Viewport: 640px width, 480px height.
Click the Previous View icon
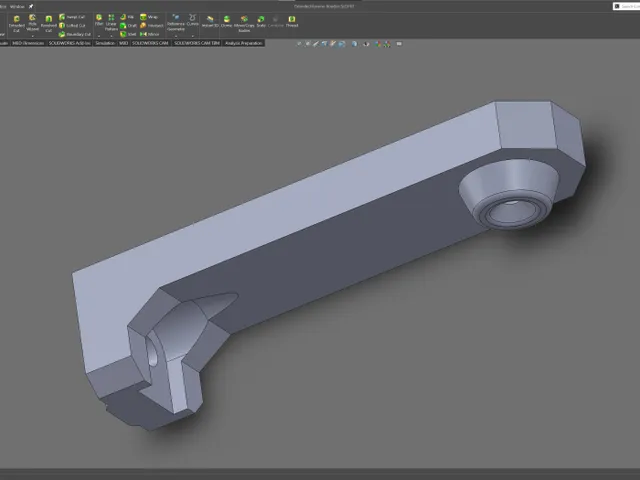pos(316,44)
